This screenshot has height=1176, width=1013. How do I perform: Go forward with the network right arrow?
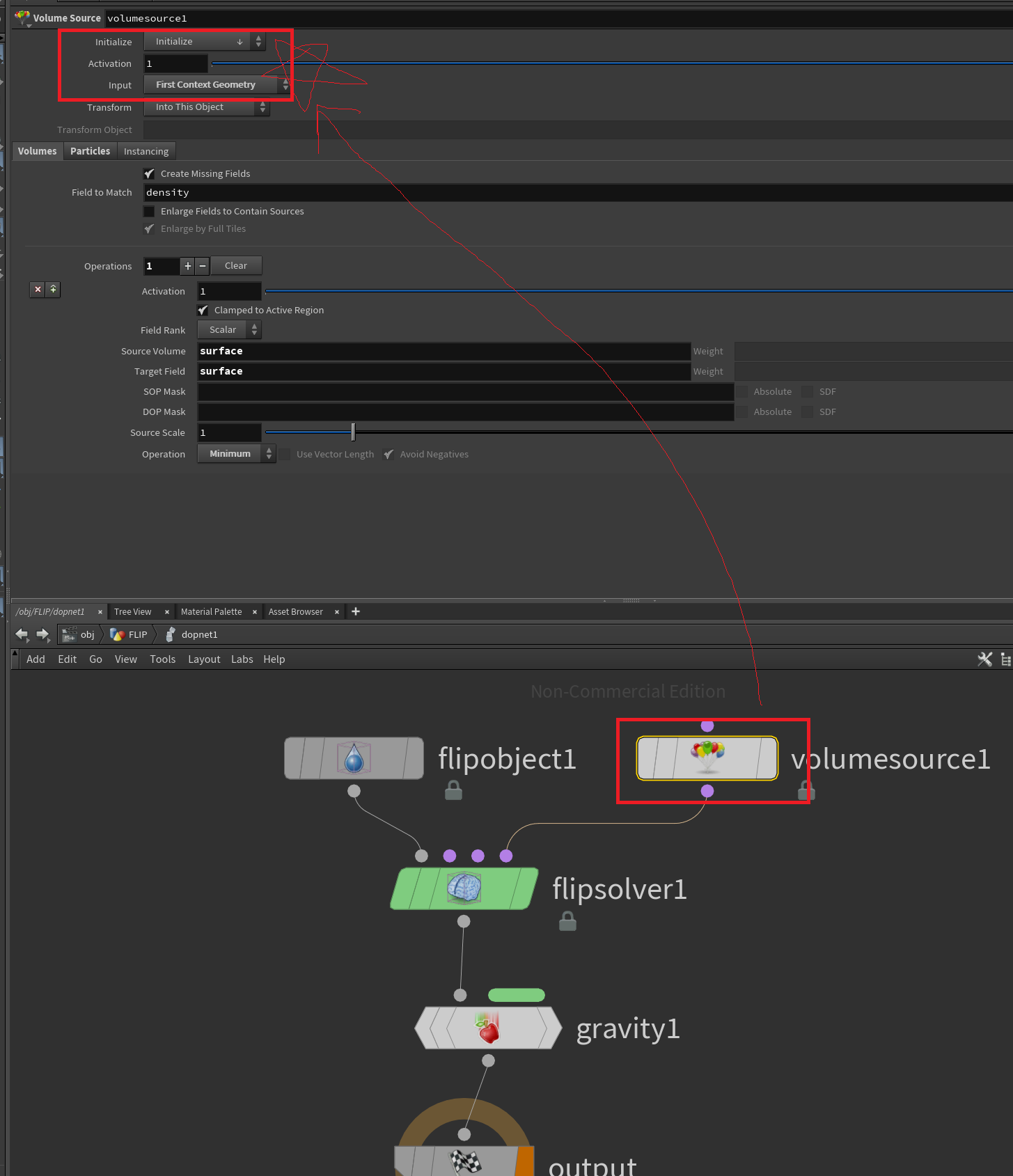43,634
